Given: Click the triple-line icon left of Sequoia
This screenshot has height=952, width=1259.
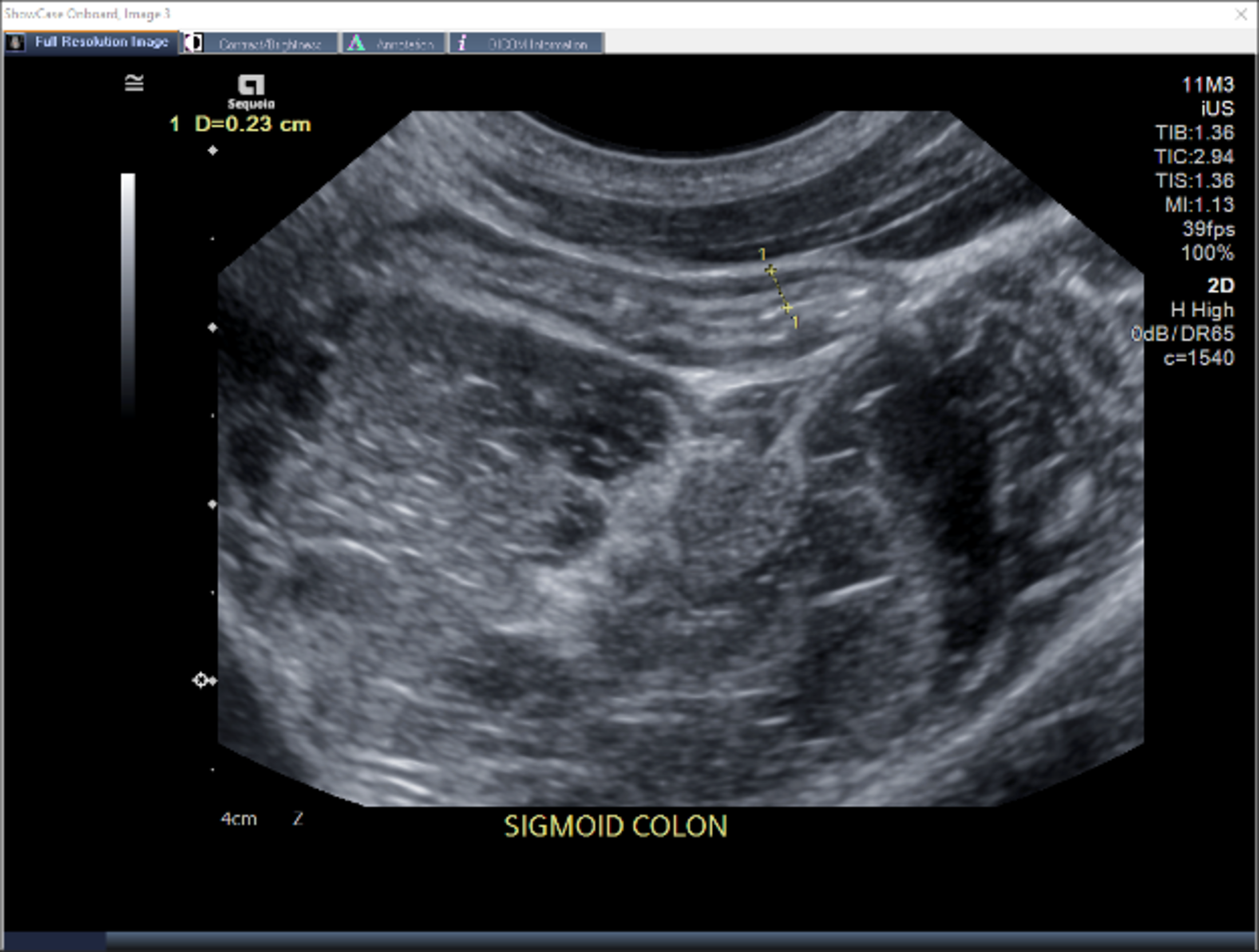Looking at the screenshot, I should 134,84.
